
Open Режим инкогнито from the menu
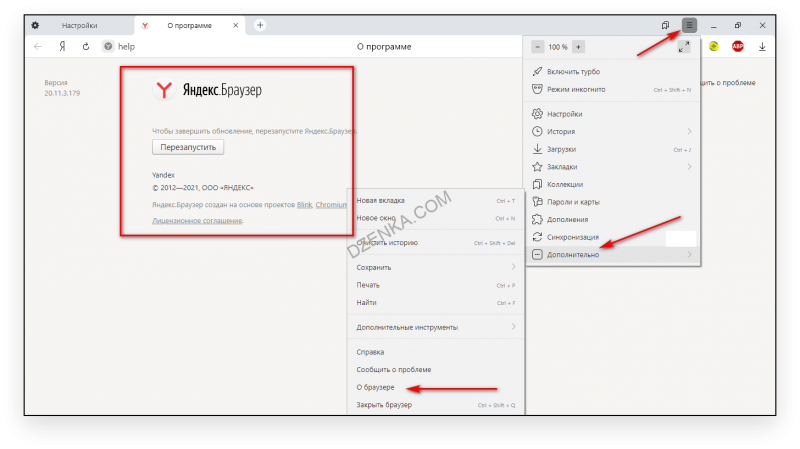[611, 89]
